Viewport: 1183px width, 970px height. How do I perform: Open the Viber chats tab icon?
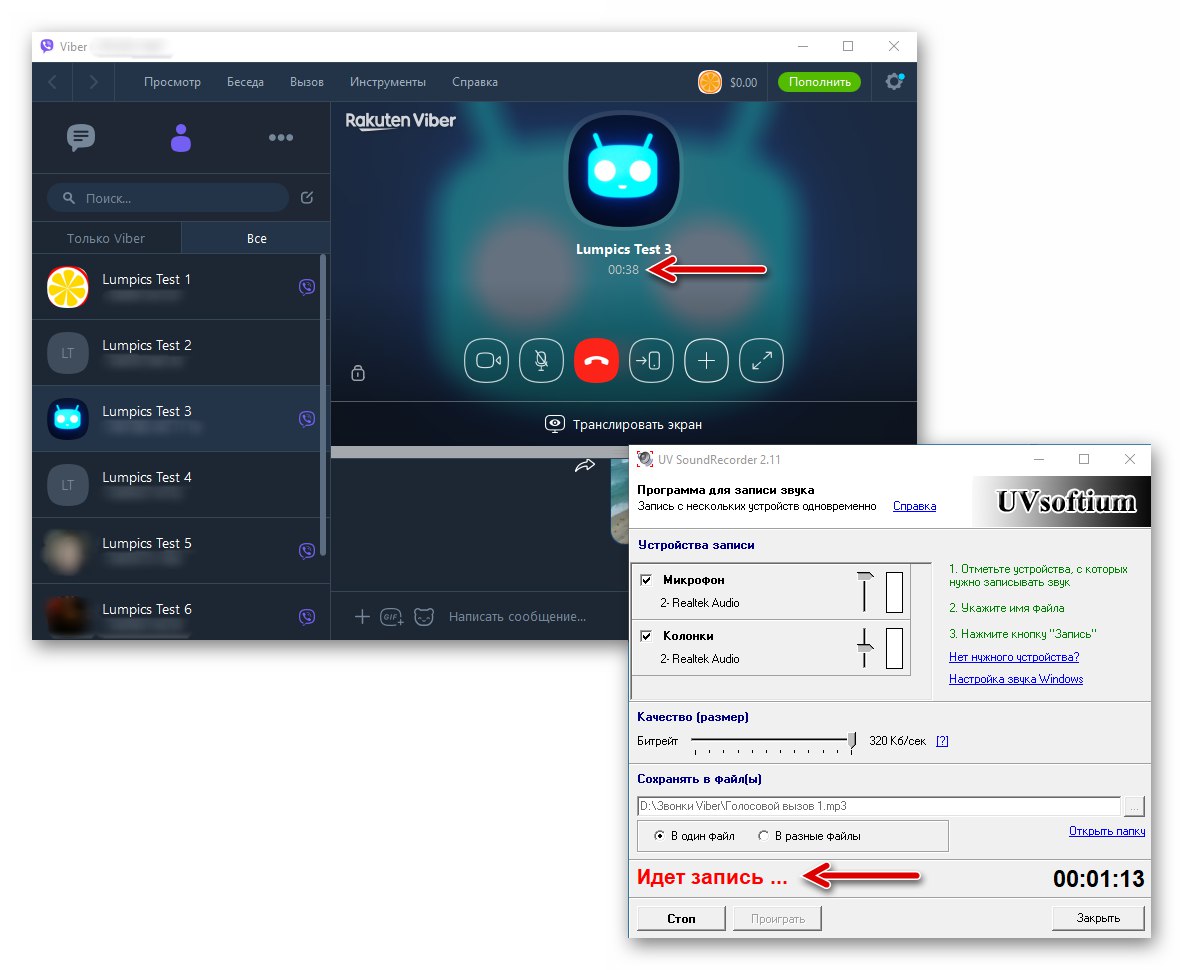click(81, 137)
